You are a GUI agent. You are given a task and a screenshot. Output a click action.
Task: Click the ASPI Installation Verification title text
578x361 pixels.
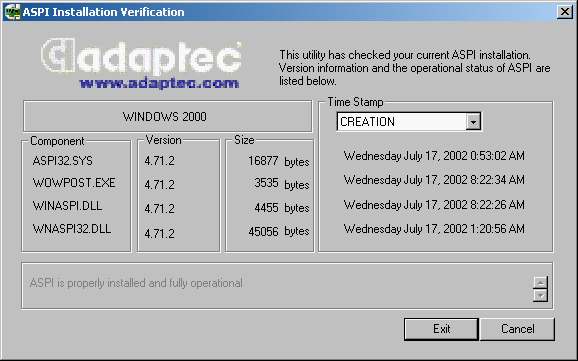click(103, 12)
